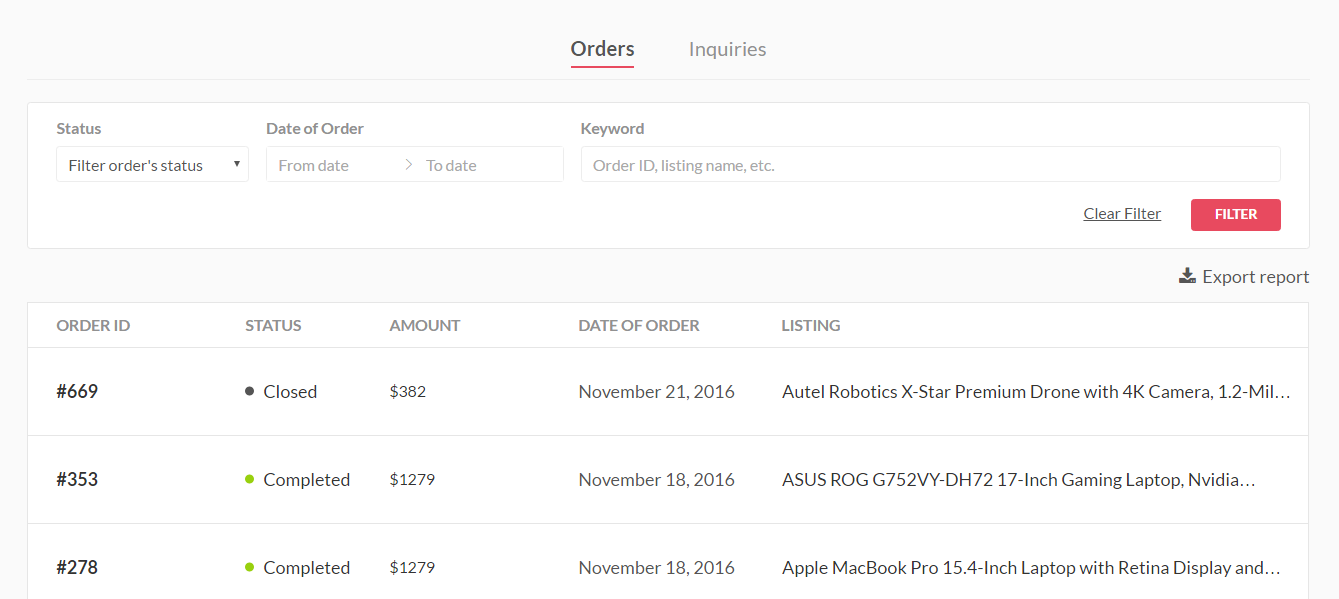The width and height of the screenshot is (1339, 599).
Task: Click the green status dot for order #278
Action: pyautogui.click(x=249, y=567)
